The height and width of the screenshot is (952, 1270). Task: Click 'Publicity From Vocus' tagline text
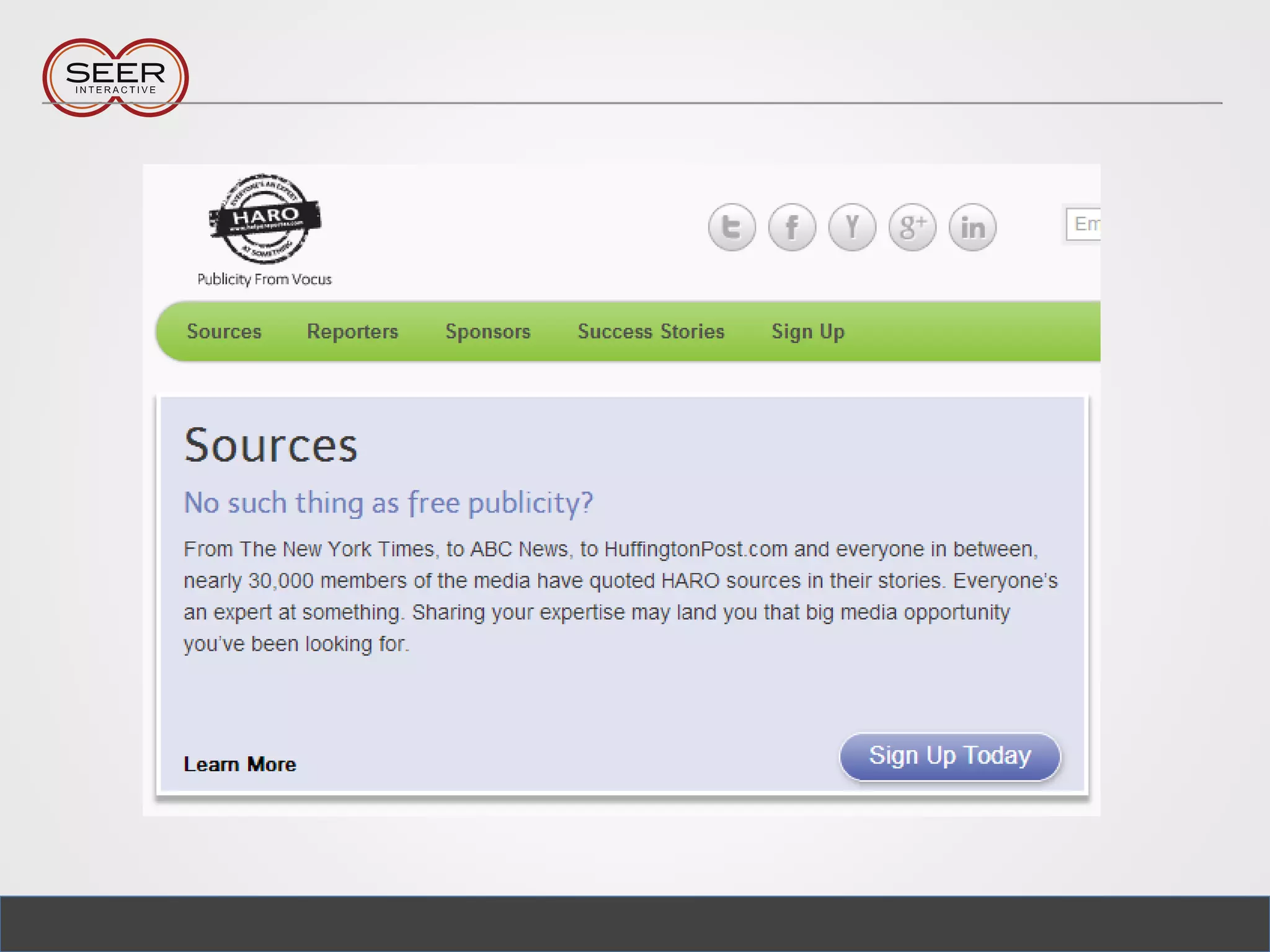(x=265, y=280)
